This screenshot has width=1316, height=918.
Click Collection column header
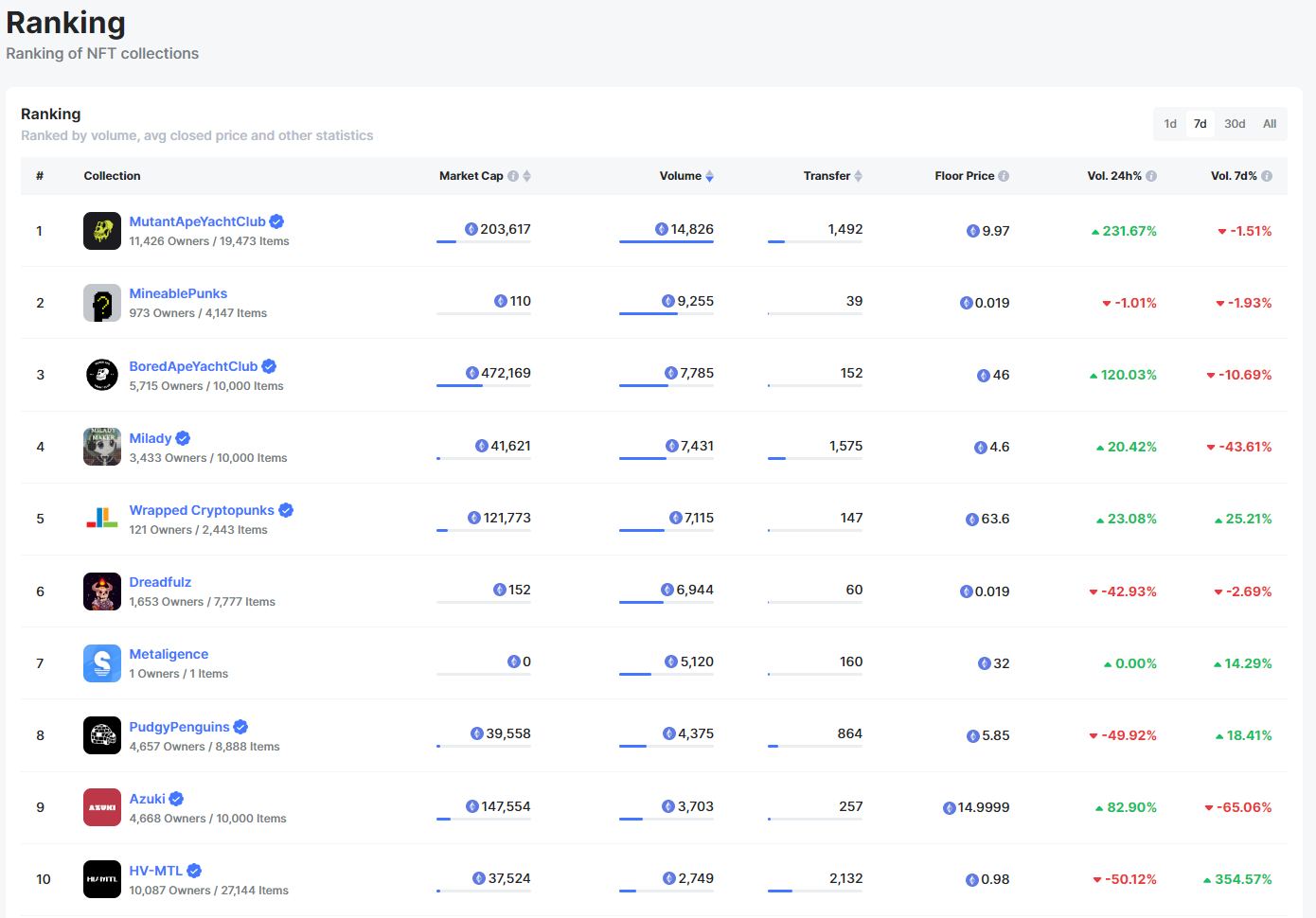point(112,176)
